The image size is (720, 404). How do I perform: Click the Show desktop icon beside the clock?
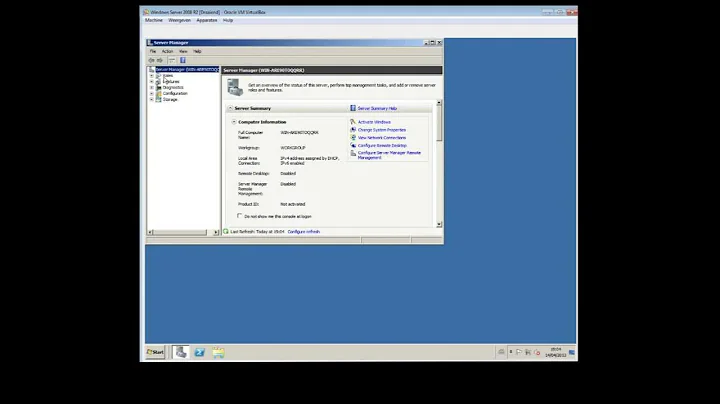pos(572,352)
